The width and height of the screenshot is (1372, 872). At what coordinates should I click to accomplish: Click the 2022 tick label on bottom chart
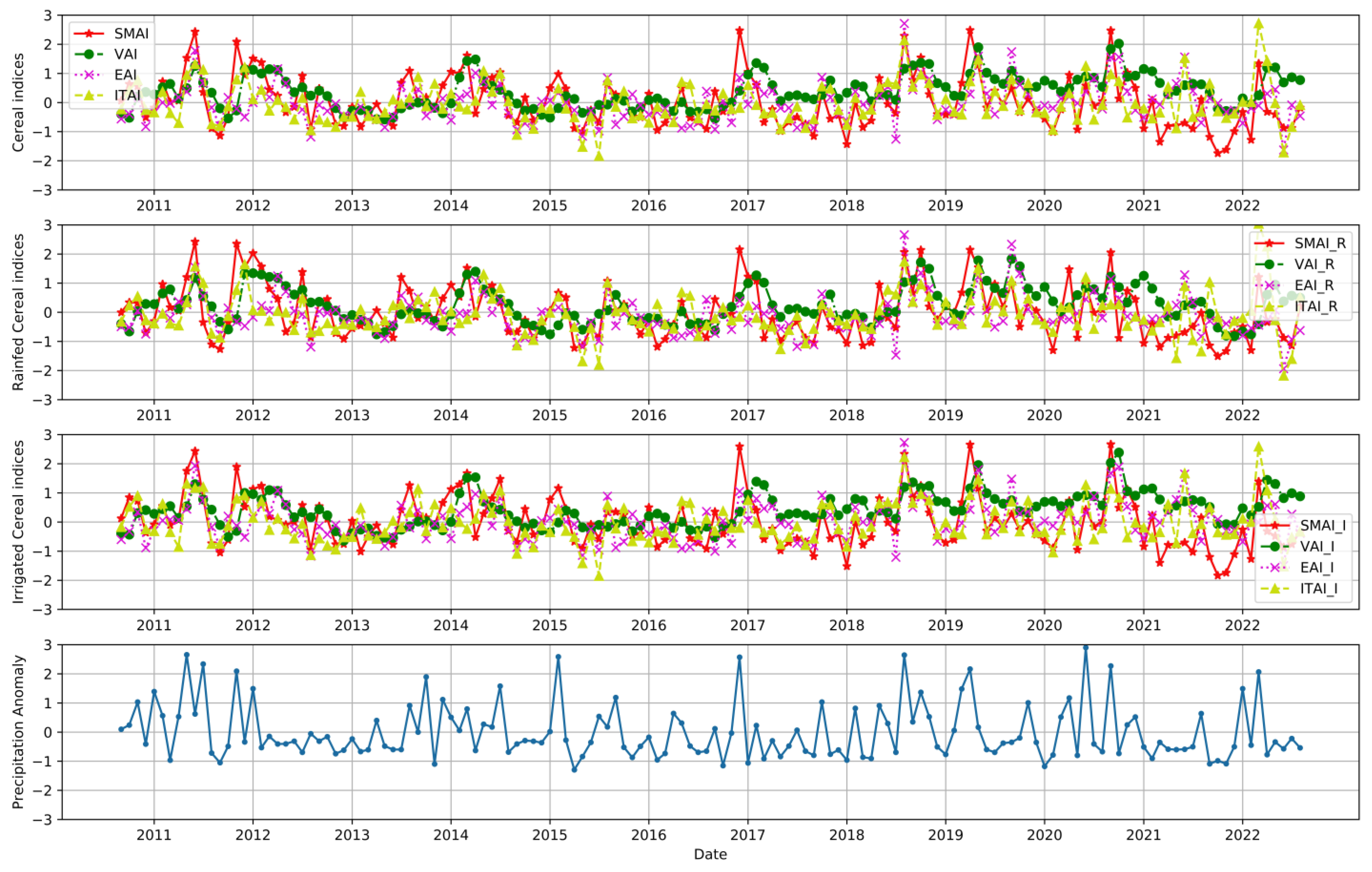tap(1242, 835)
